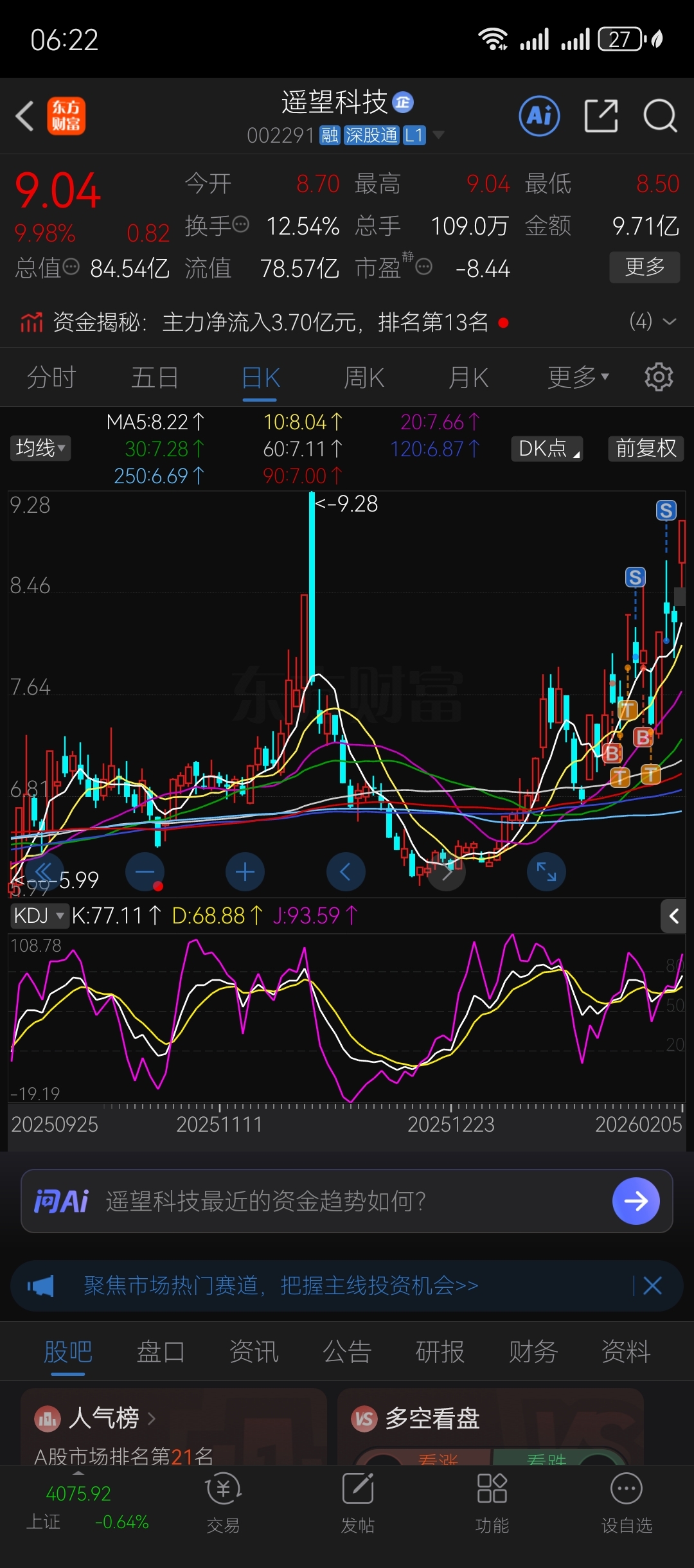Image resolution: width=694 pixels, height=1568 pixels.
Task: Move chart left with arrow button
Action: pyautogui.click(x=346, y=872)
